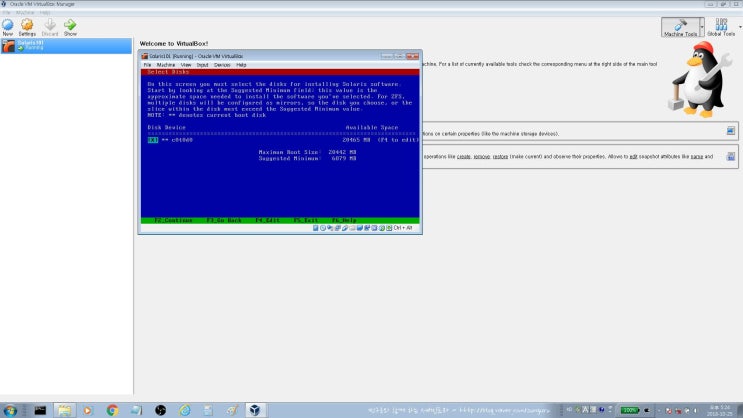Open Machine menu in Solaris VM window
The height and width of the screenshot is (418, 743).
coord(166,65)
